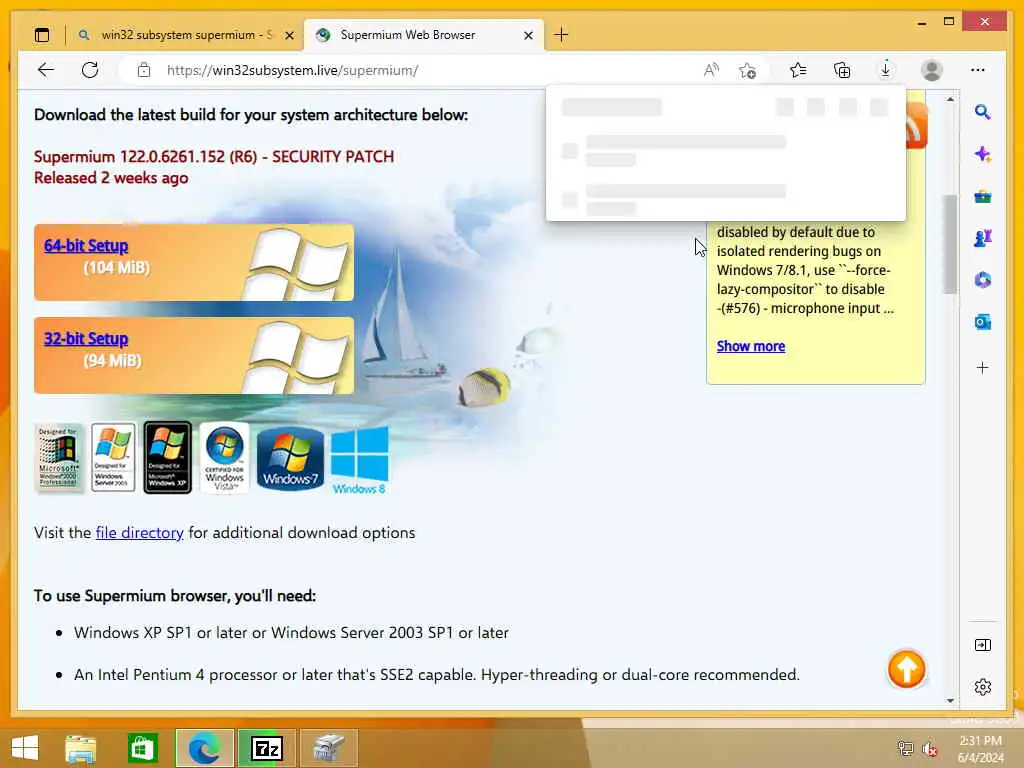Open the Store app from the taskbar
The height and width of the screenshot is (768, 1024).
[x=142, y=748]
